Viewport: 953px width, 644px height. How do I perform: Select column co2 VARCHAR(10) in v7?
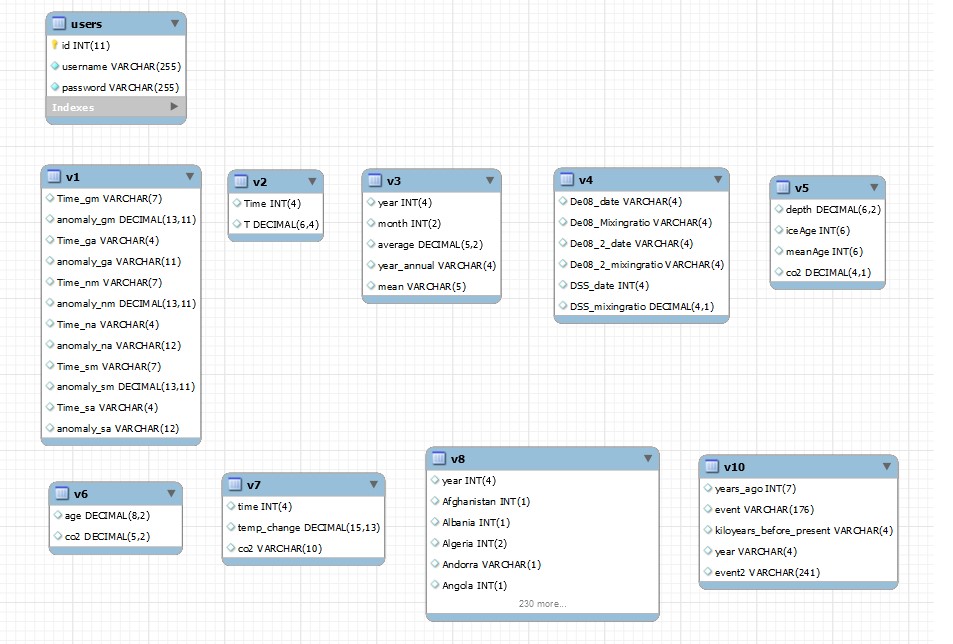click(x=303, y=548)
